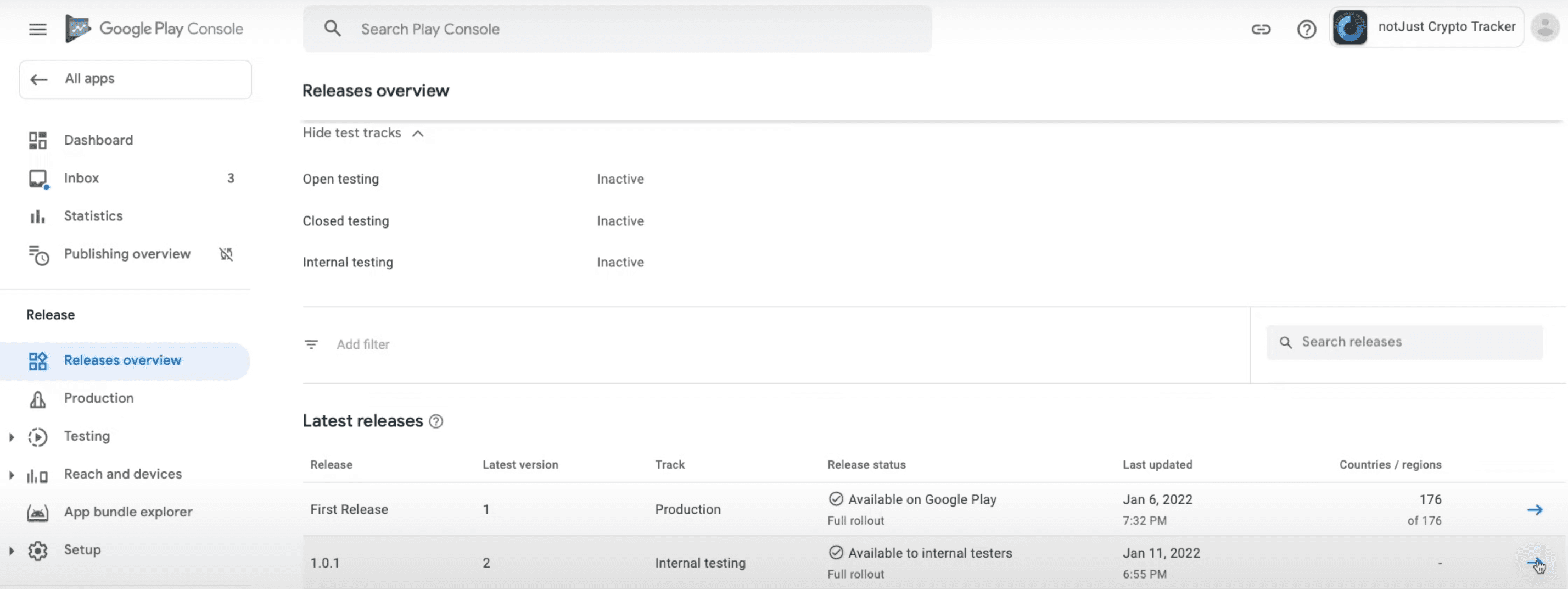This screenshot has width=1568, height=589.
Task: Click the Latest releases help icon
Action: pyautogui.click(x=436, y=421)
